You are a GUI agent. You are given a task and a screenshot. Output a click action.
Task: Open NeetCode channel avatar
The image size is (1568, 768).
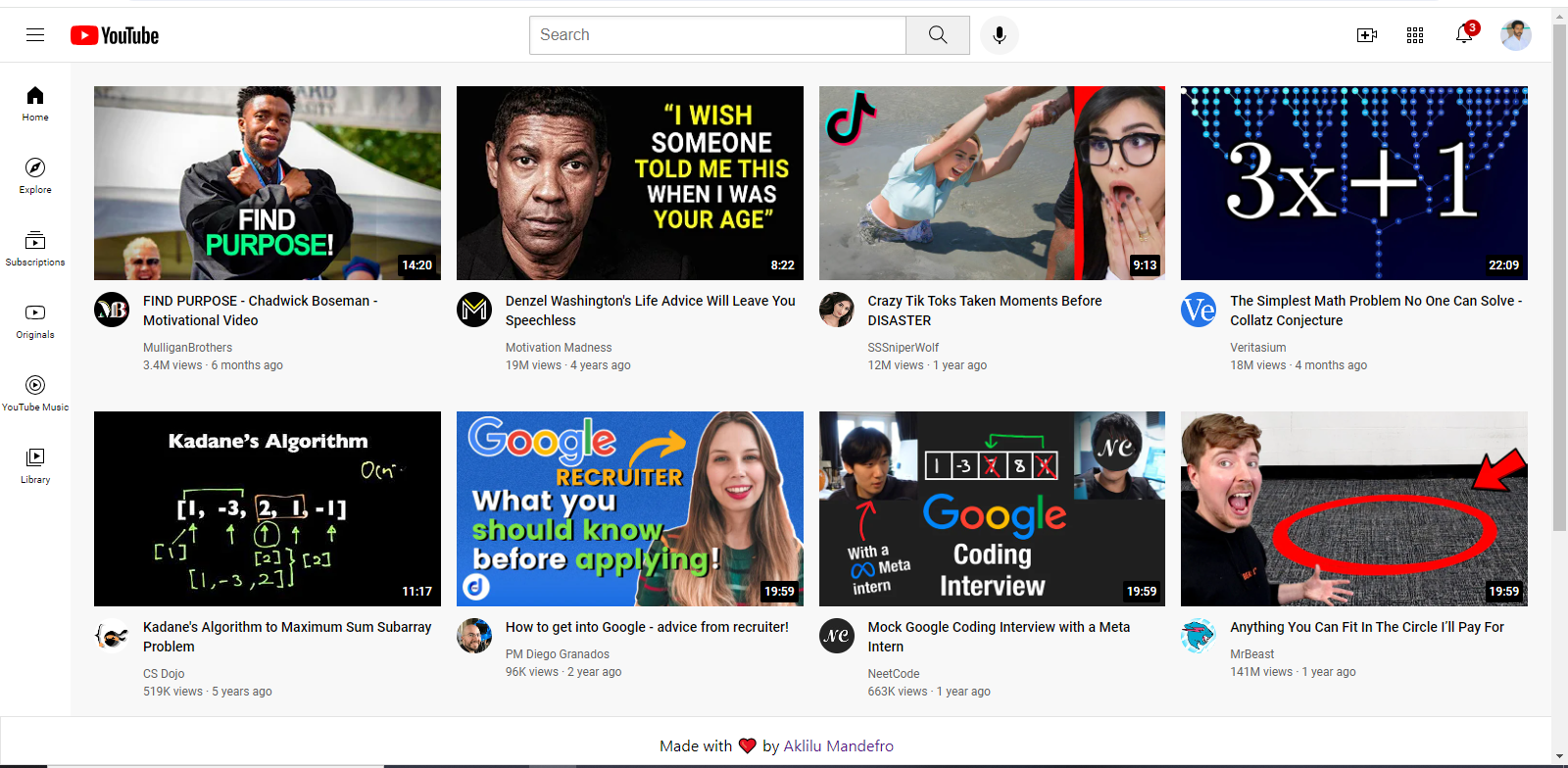[837, 636]
